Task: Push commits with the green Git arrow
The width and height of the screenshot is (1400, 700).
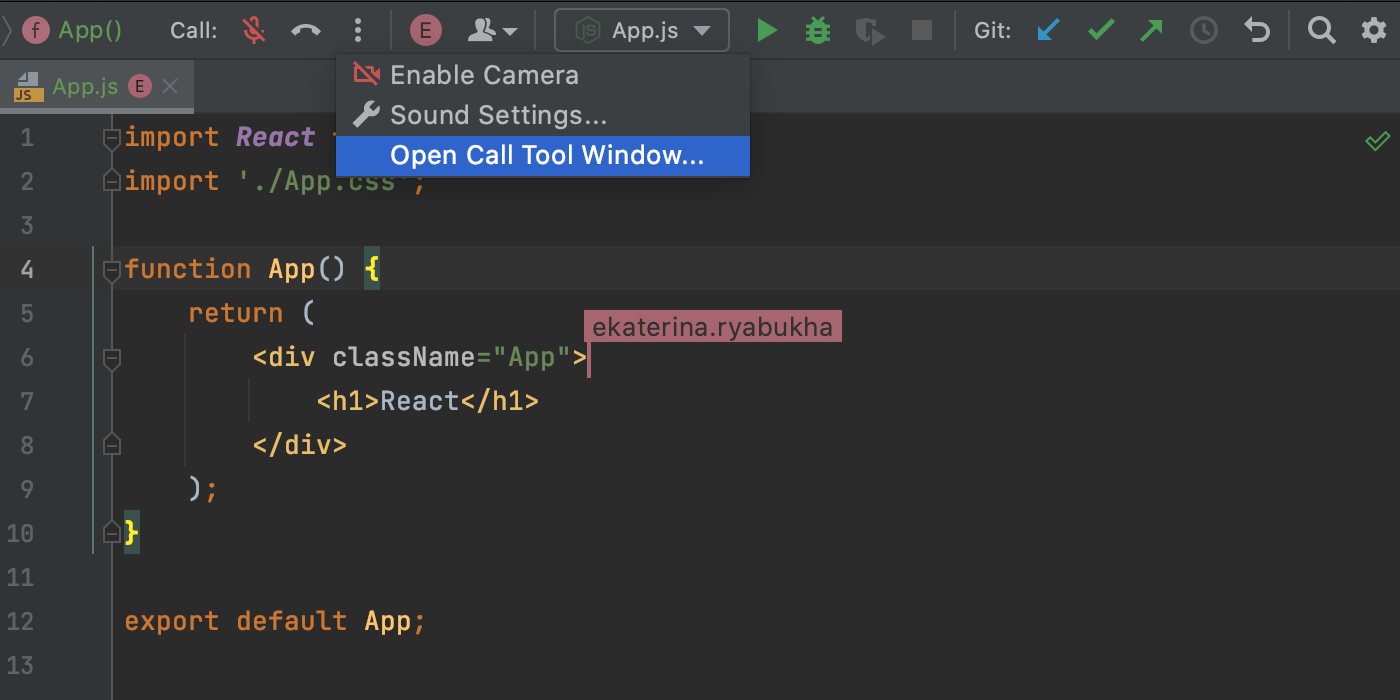Action: click(x=1152, y=31)
